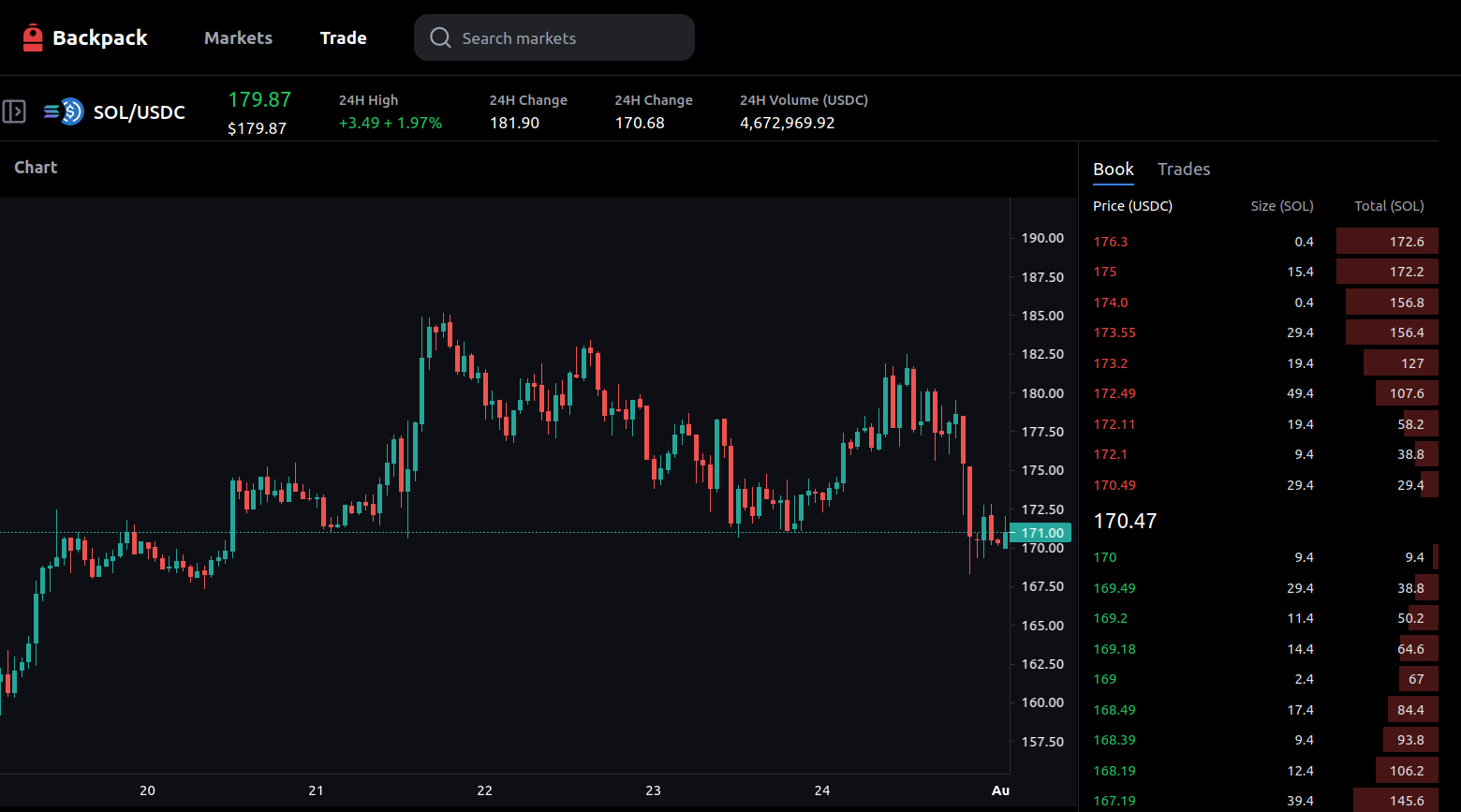The image size is (1461, 812).
Task: Select ask price 173.2
Action: 1110,363
